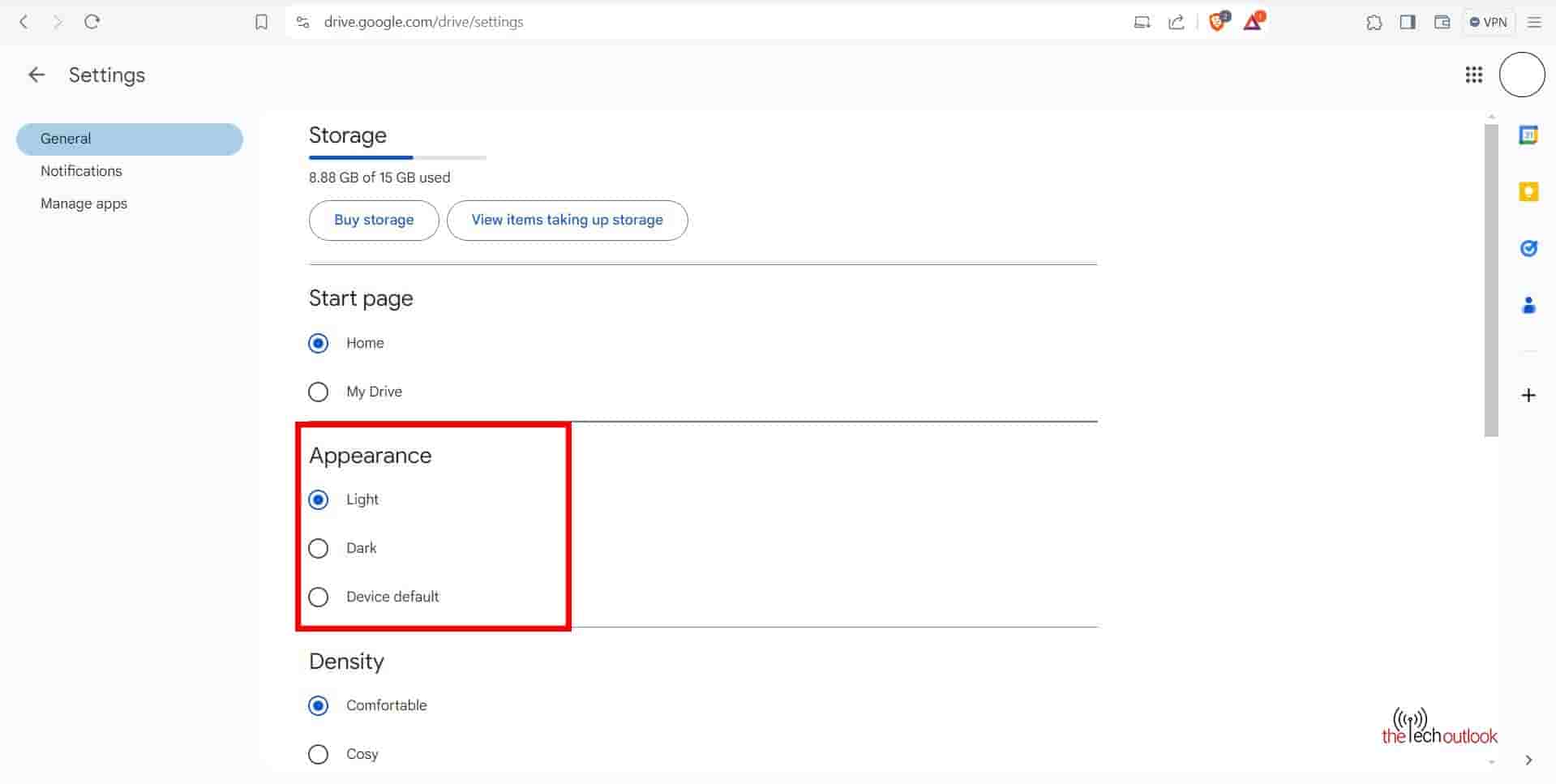Open Contacts side panel icon
This screenshot has height=784, width=1556.
point(1528,306)
